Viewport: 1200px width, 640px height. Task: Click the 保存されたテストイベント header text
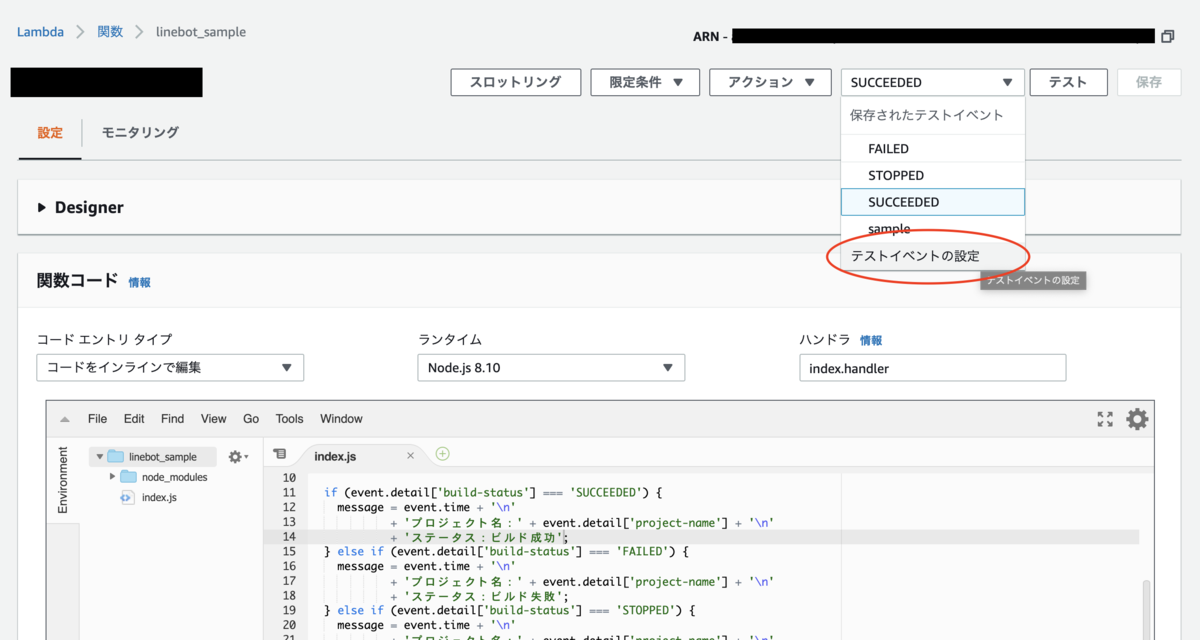(926, 115)
